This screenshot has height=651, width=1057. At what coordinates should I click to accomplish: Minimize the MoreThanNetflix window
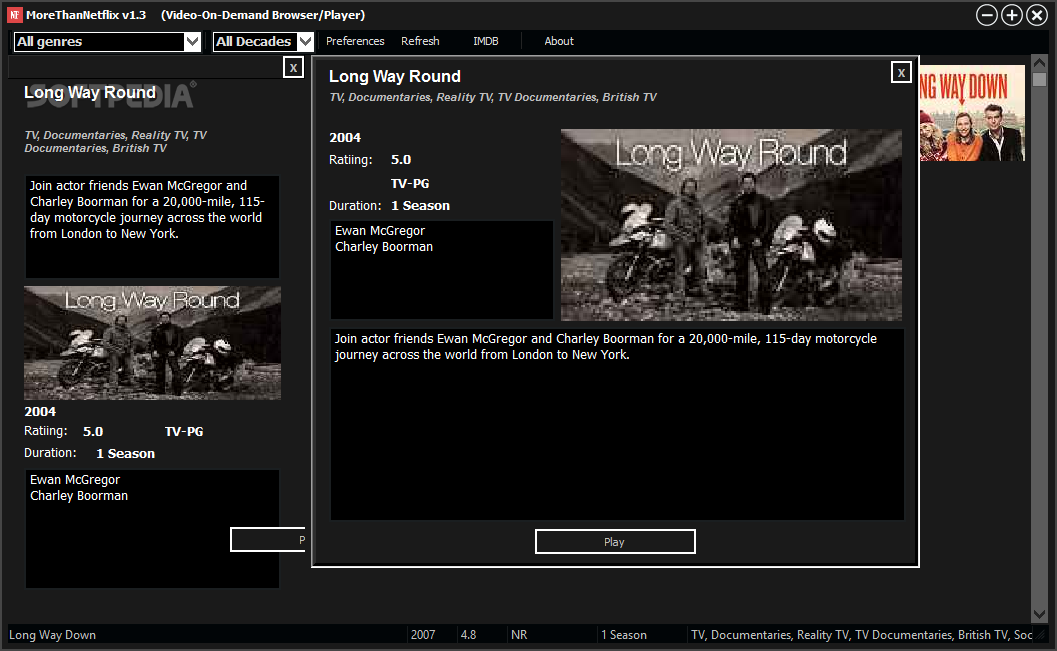[x=987, y=15]
